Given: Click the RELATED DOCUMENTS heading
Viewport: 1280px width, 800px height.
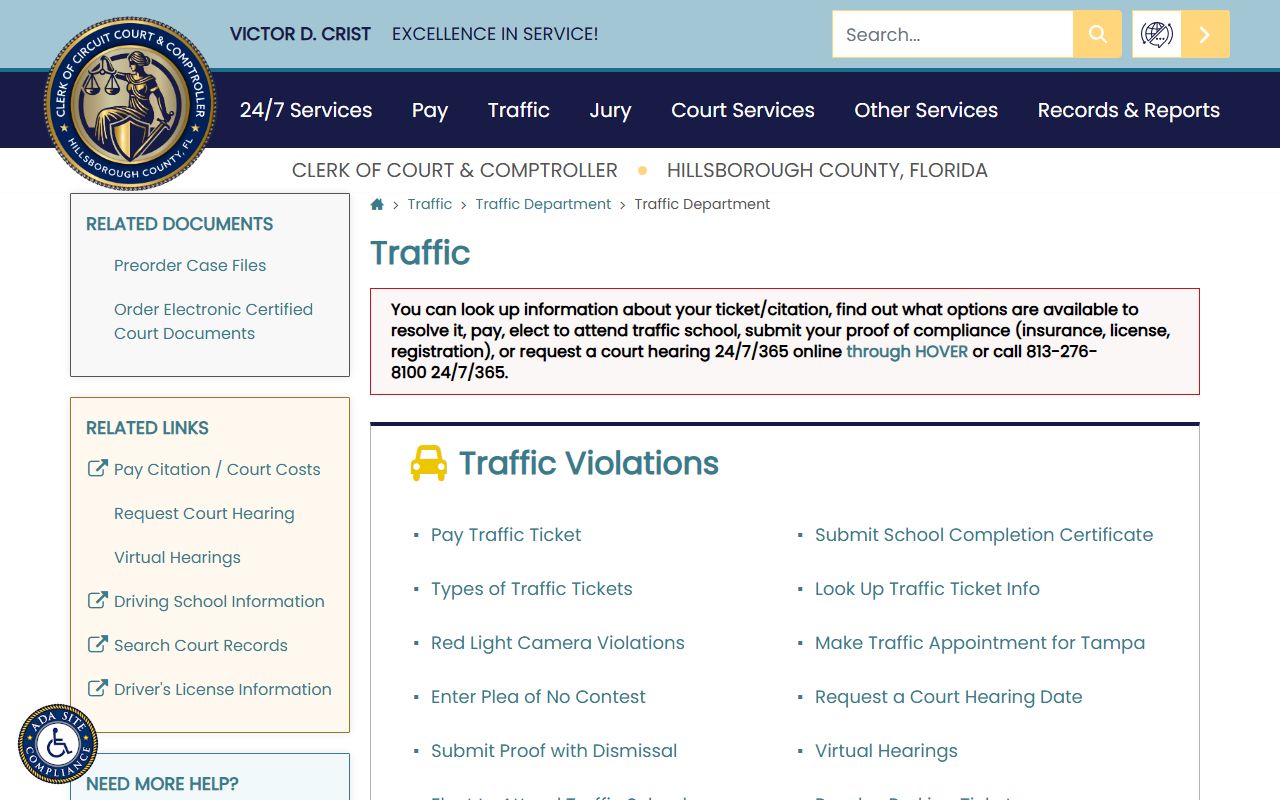Looking at the screenshot, I should [180, 224].
